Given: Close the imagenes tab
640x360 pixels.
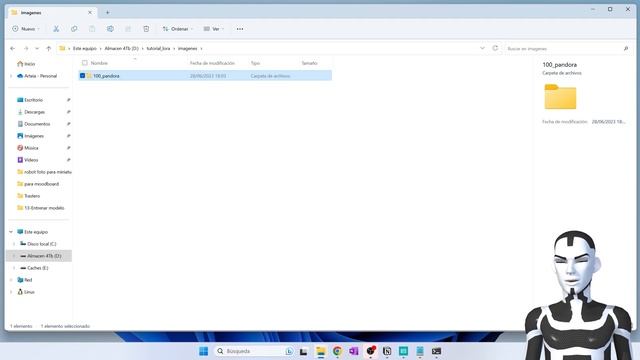Looking at the screenshot, I should point(90,13).
